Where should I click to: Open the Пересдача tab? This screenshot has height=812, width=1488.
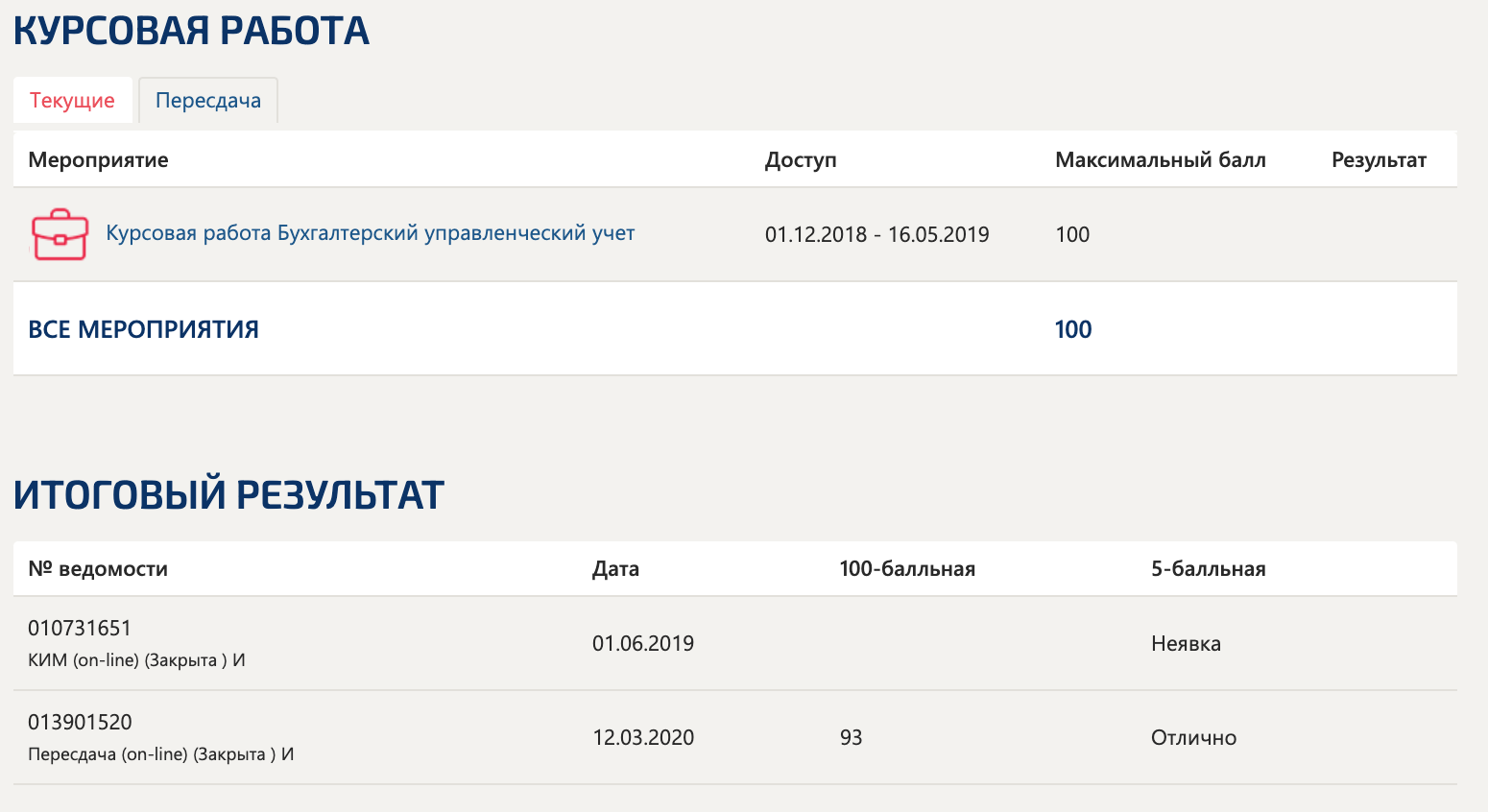coord(208,101)
